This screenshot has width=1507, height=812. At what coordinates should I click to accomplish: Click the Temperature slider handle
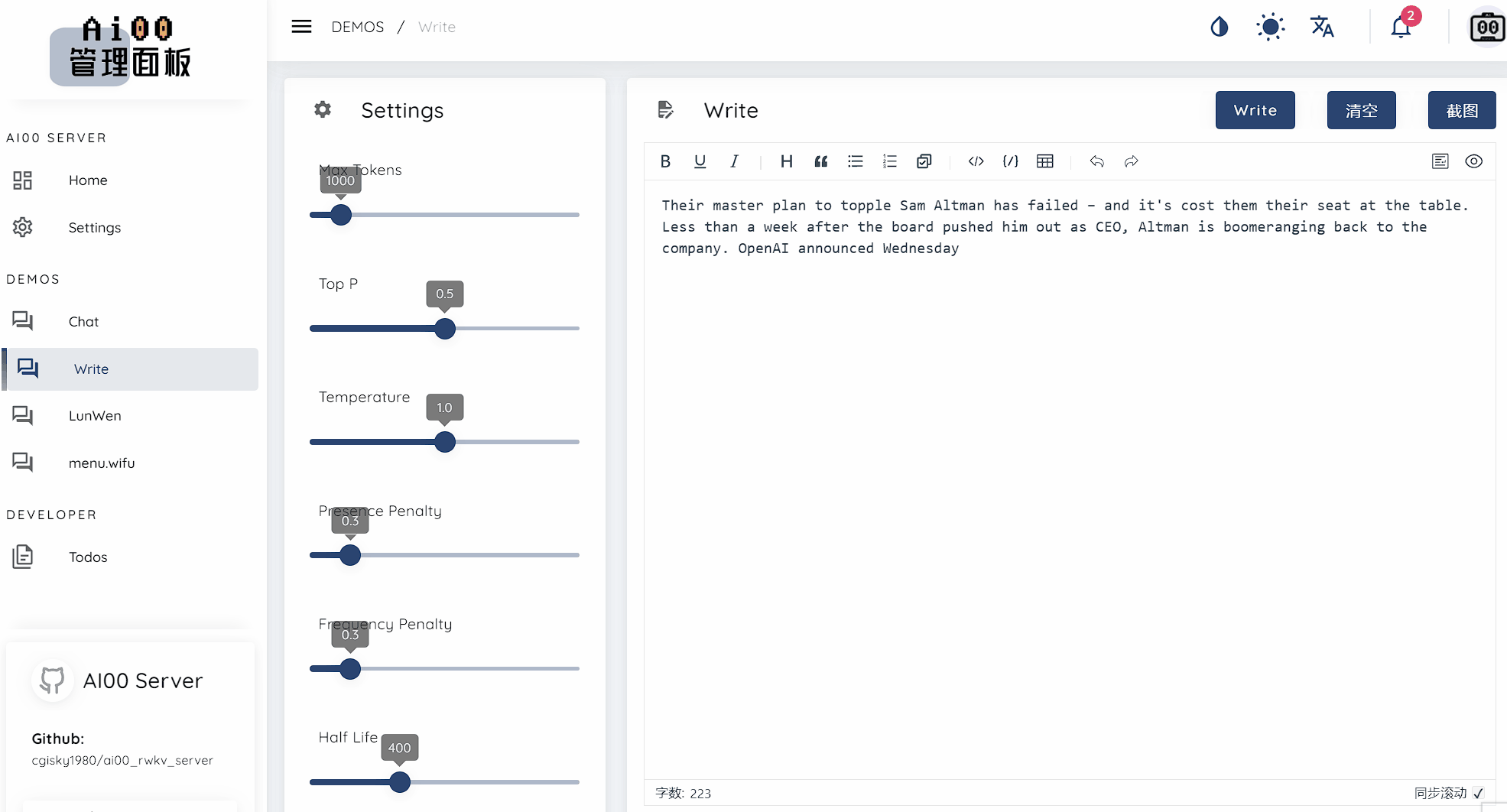[445, 442]
